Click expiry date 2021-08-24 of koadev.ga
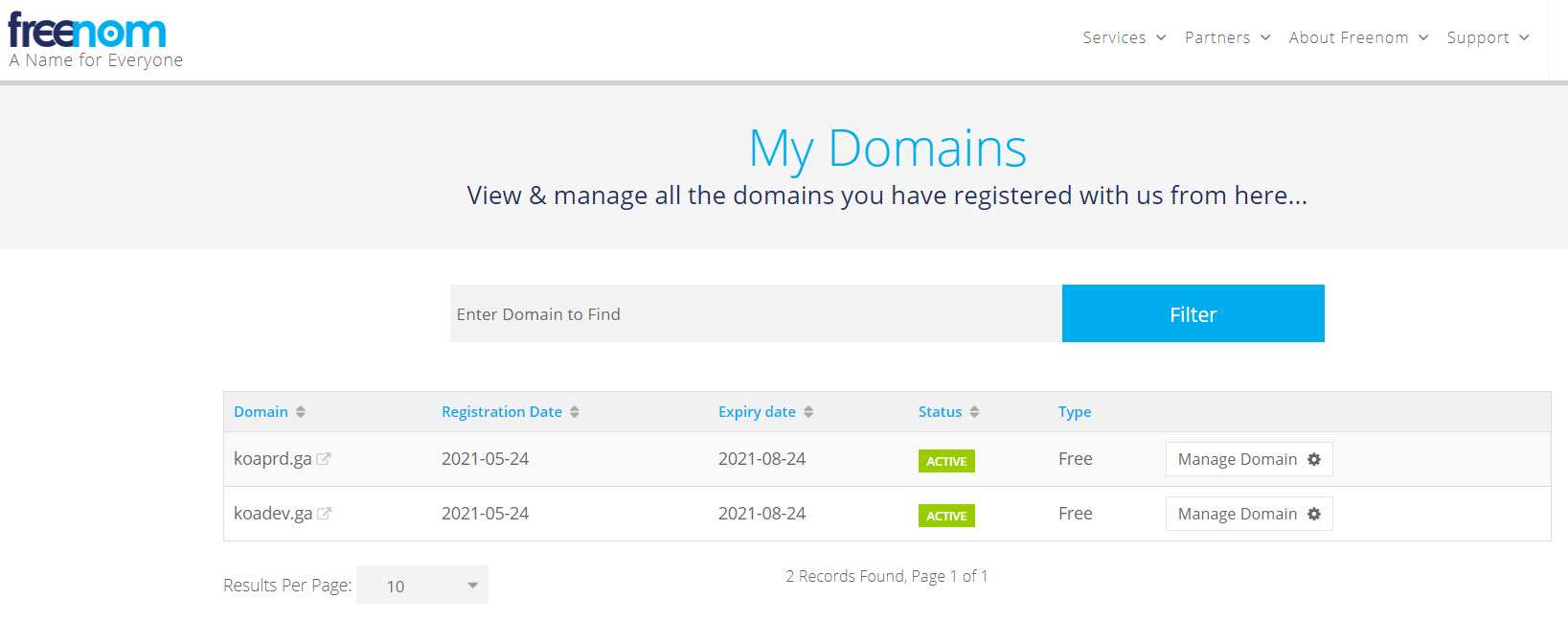Image resolution: width=1568 pixels, height=622 pixels. pos(761,514)
